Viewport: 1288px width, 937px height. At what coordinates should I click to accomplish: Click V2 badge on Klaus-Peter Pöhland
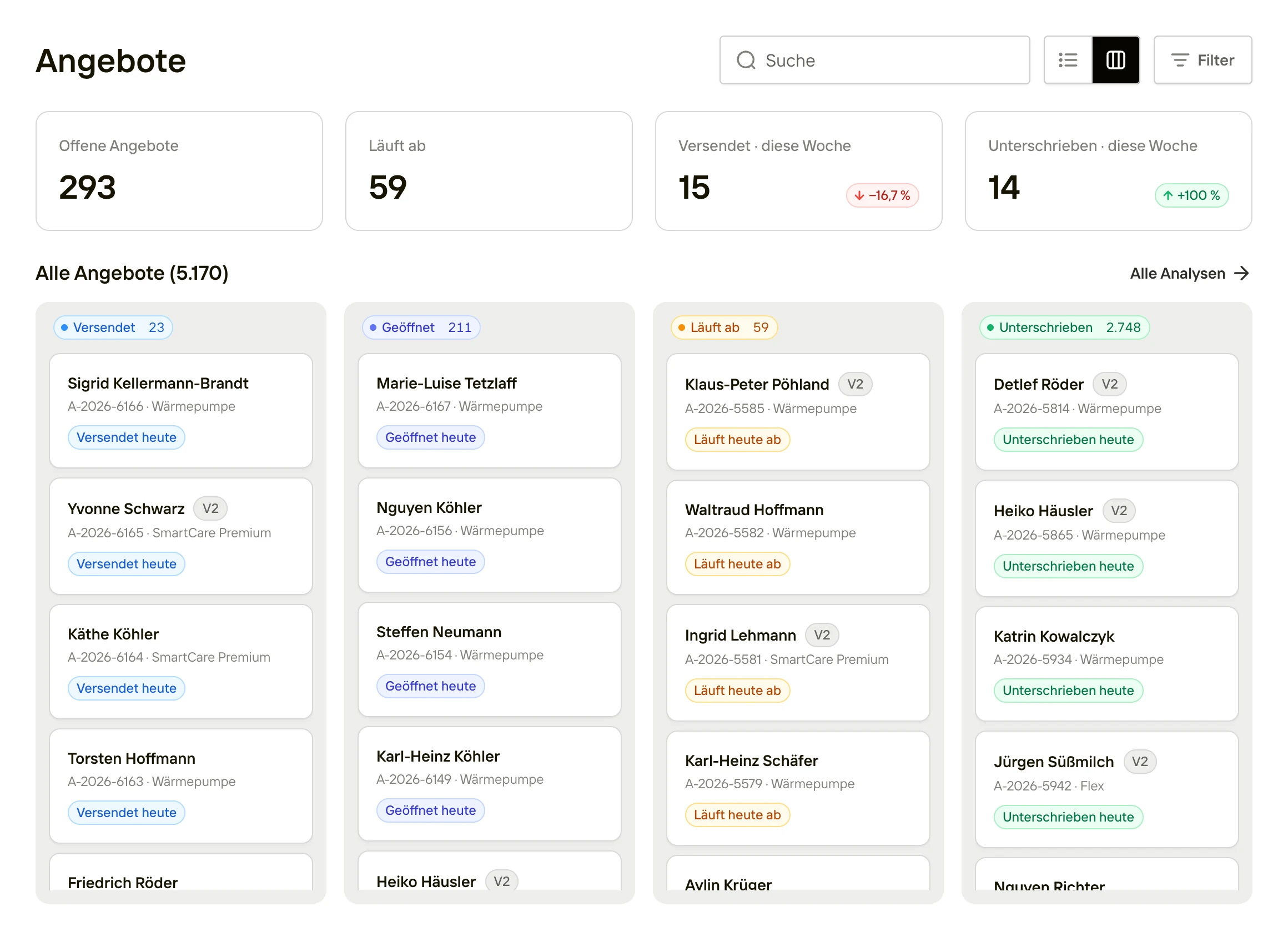click(855, 385)
